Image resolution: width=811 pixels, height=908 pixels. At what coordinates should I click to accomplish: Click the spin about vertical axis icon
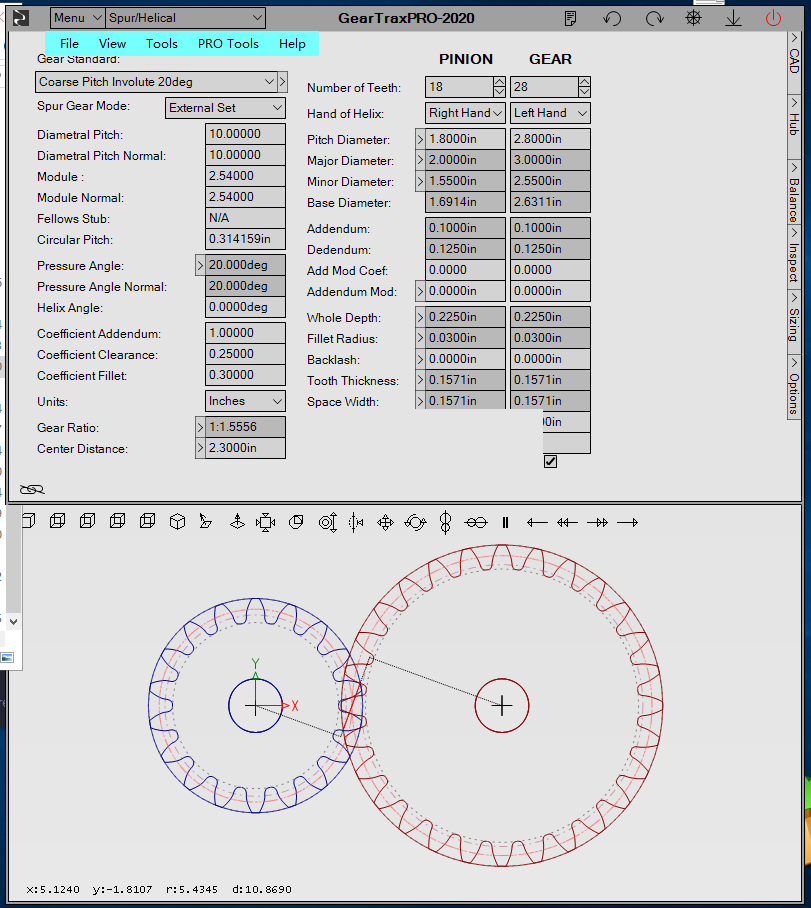(445, 522)
